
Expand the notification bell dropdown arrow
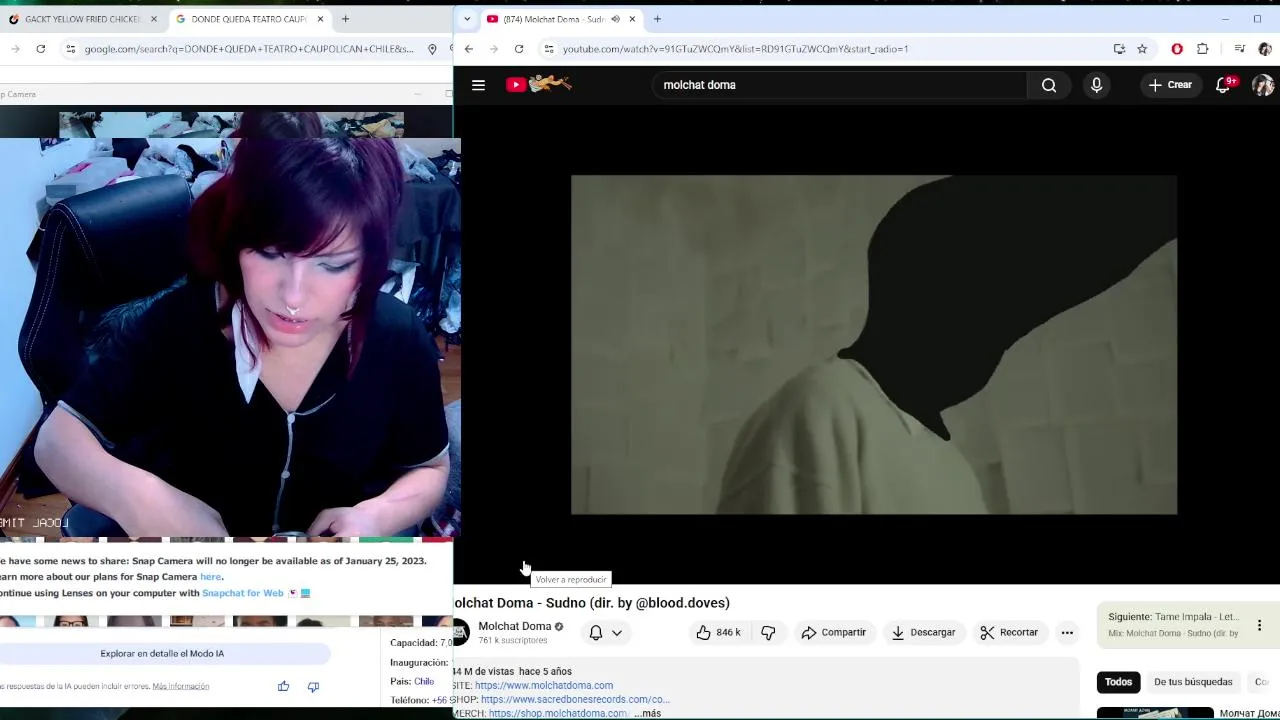pos(617,632)
